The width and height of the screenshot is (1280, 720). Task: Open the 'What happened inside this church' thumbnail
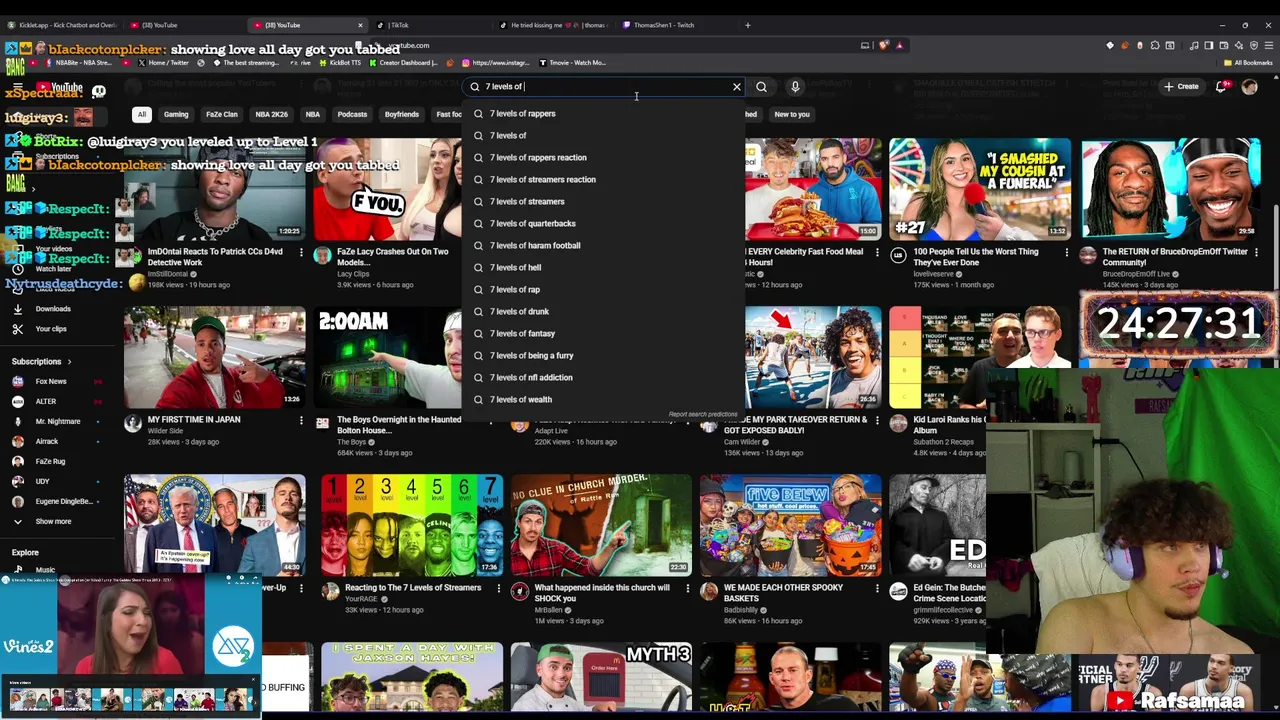click(x=601, y=525)
